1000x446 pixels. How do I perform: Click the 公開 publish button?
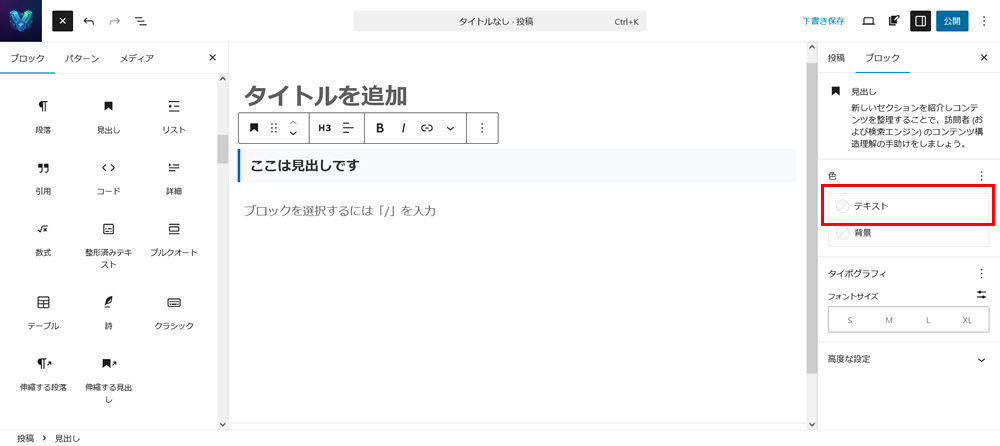point(952,21)
